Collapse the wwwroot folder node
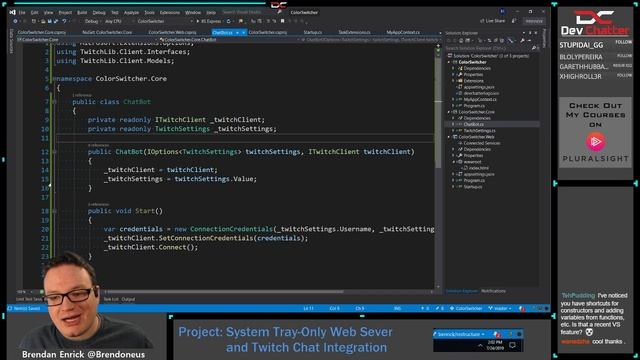Viewport: 640px width, 360px height. tap(453, 162)
